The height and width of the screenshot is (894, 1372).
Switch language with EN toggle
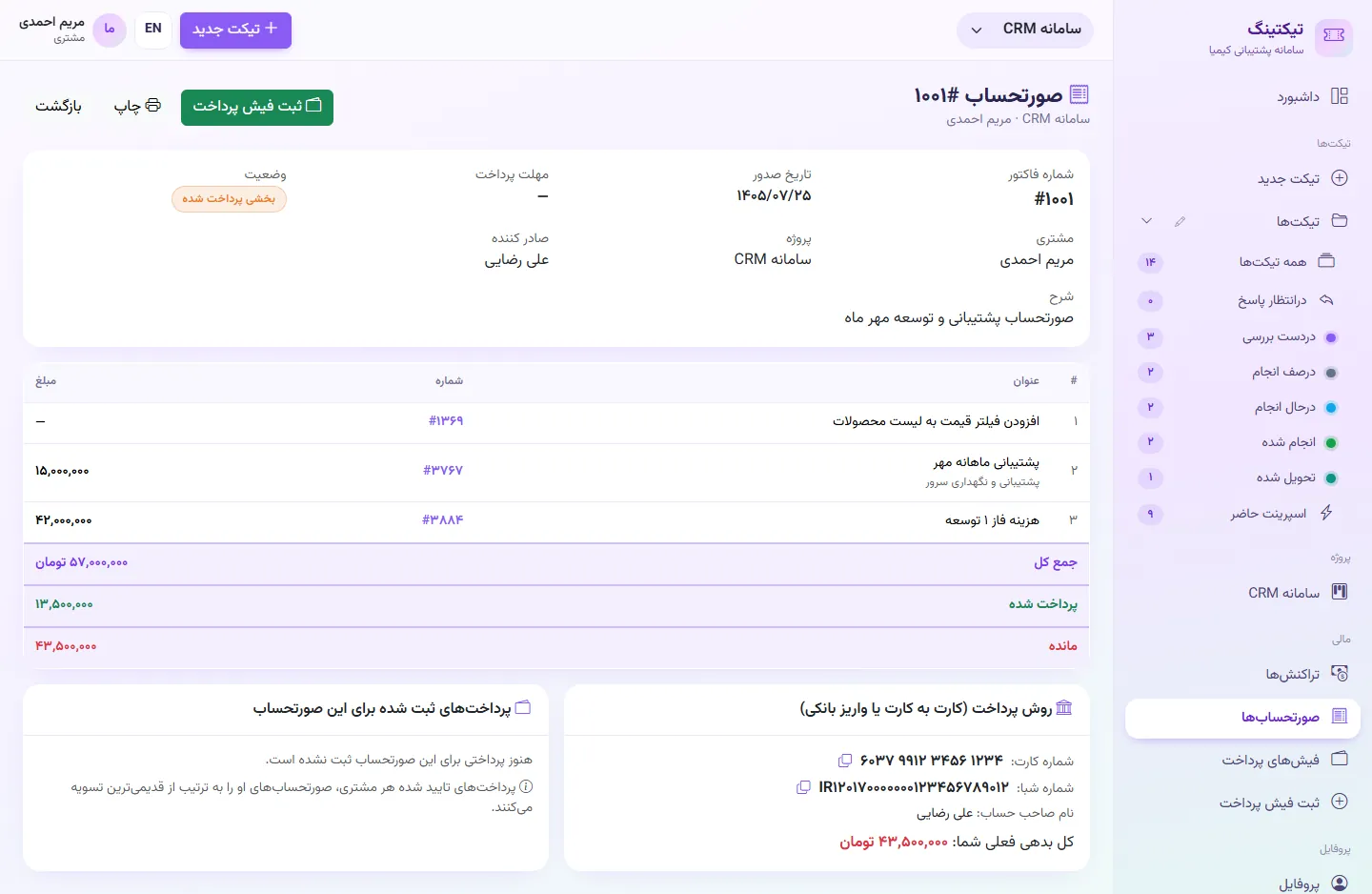click(153, 29)
